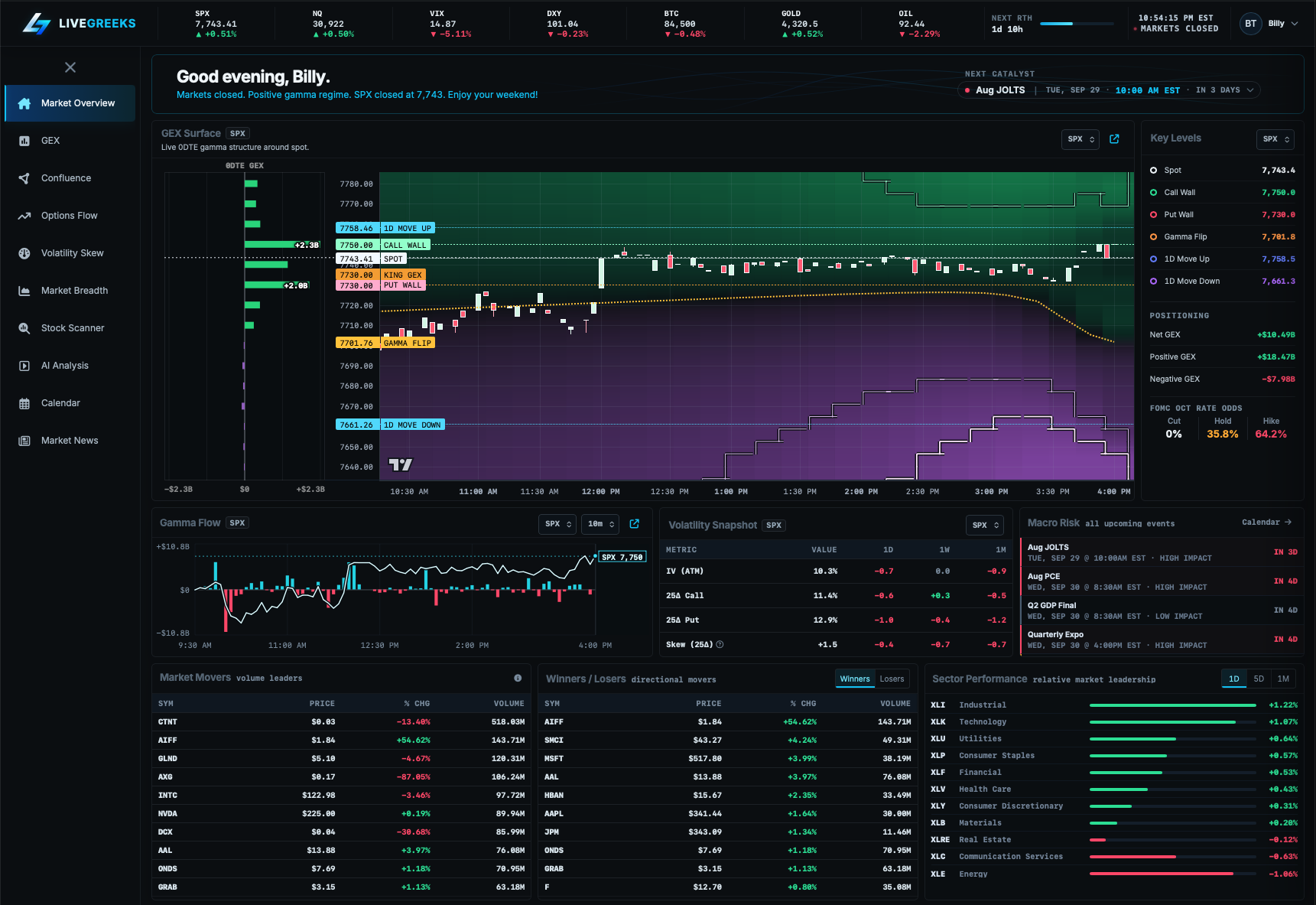Select 1M sector performance range
The image size is (1316, 905).
click(x=1283, y=679)
